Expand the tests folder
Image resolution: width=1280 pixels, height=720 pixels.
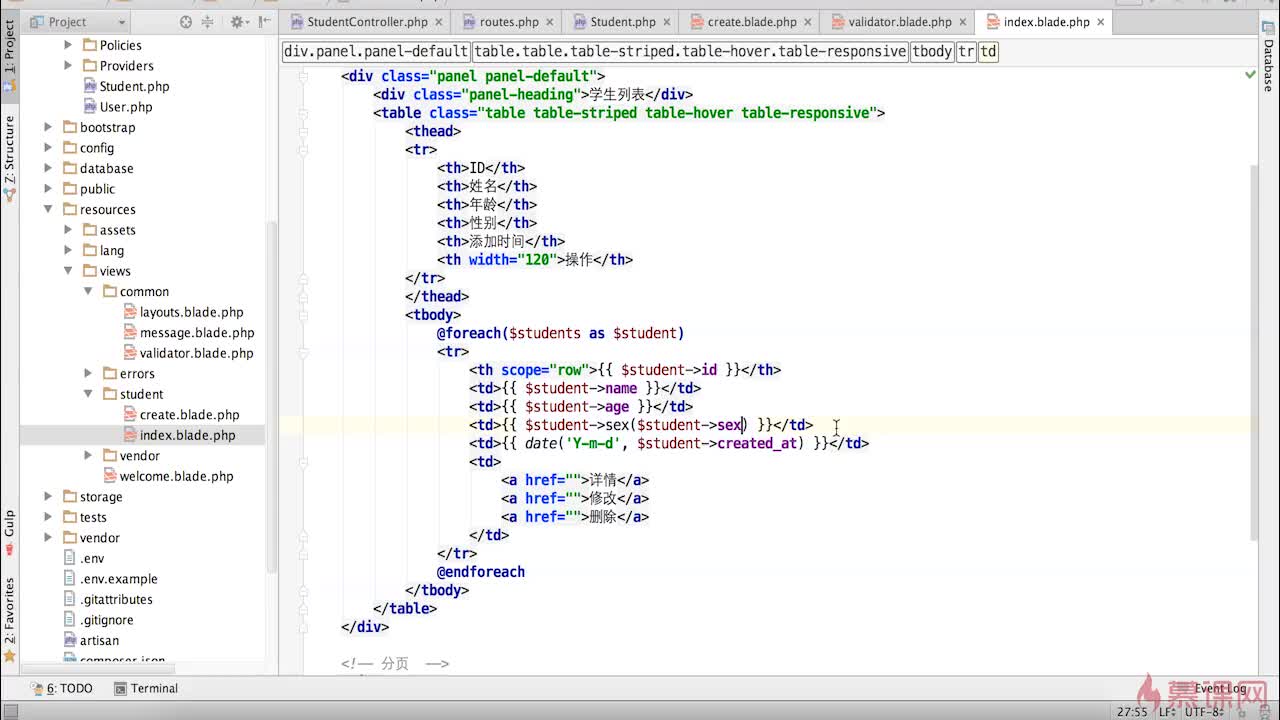[x=48, y=517]
